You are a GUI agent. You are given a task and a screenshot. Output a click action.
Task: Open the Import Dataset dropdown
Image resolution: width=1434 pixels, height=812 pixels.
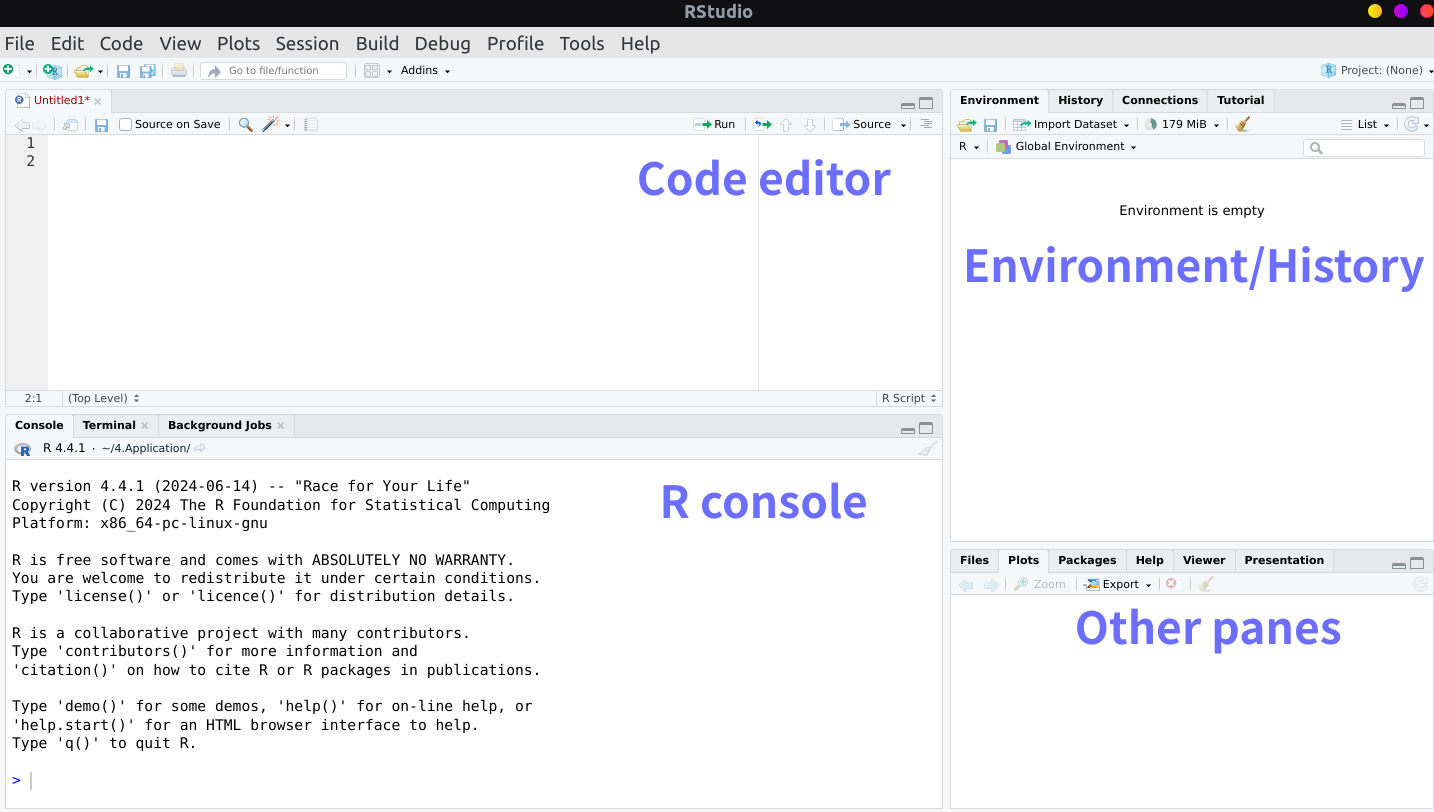pos(1071,124)
